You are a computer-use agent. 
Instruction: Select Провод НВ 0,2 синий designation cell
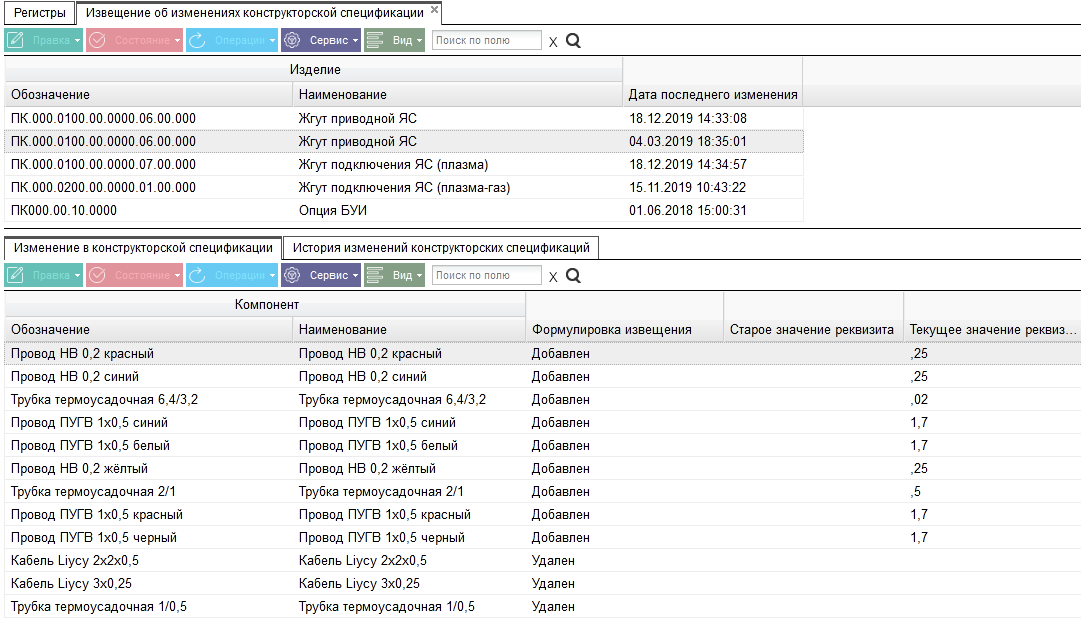[149, 377]
